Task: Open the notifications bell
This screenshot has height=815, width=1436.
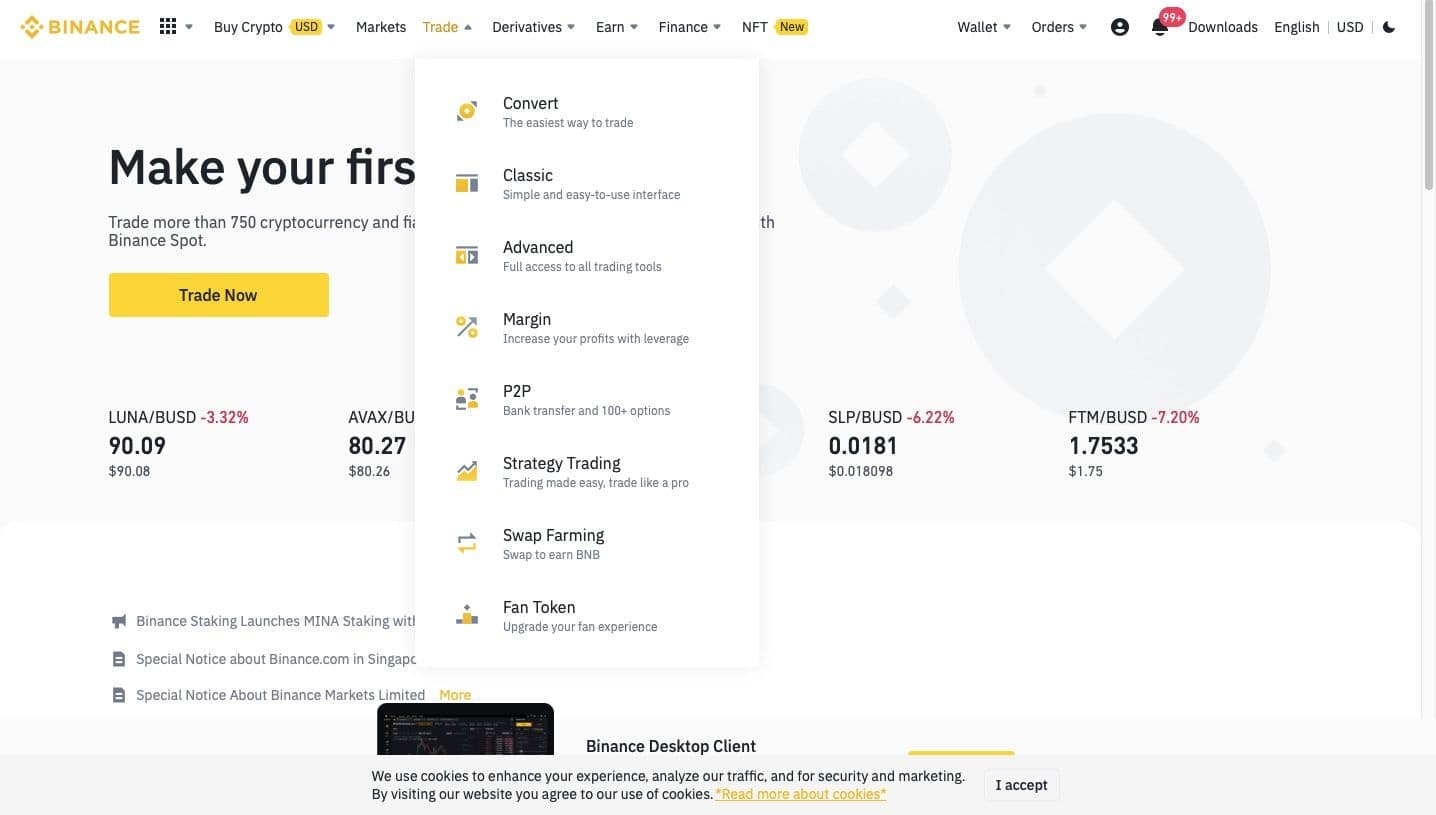Action: click(1160, 27)
